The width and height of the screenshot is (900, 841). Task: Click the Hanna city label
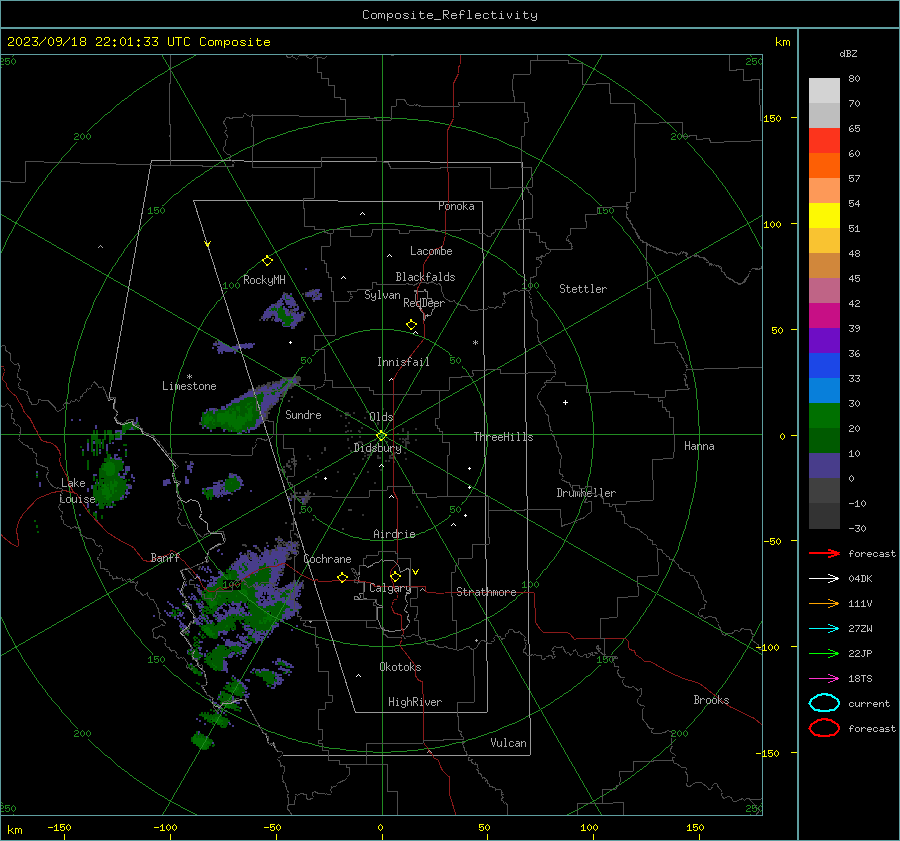click(699, 446)
